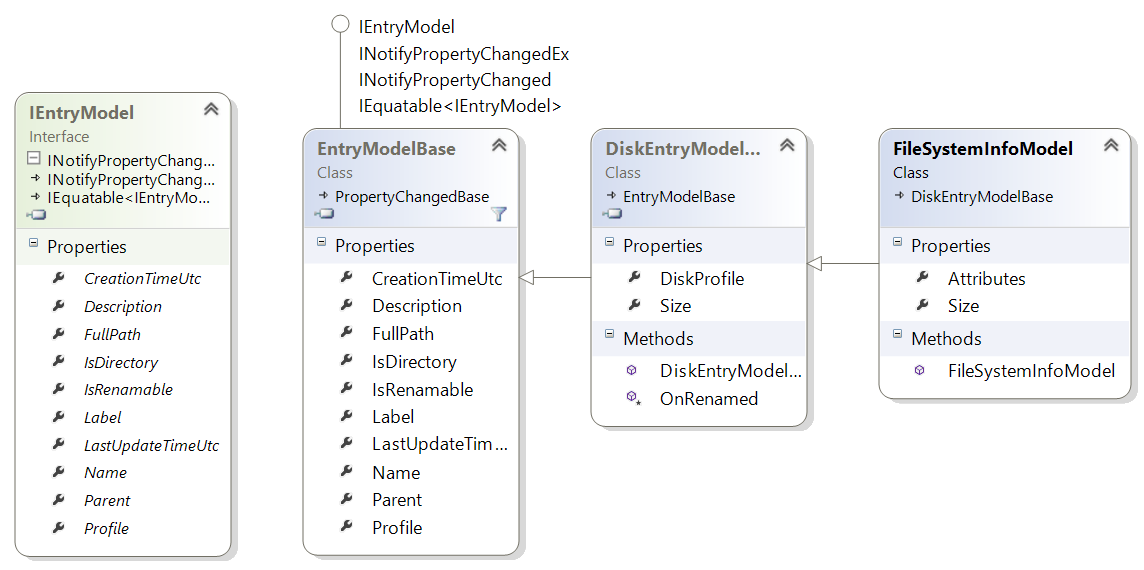This screenshot has width=1144, height=570.
Task: Collapse Methods section of FileSystemInfoModel
Action: click(897, 335)
